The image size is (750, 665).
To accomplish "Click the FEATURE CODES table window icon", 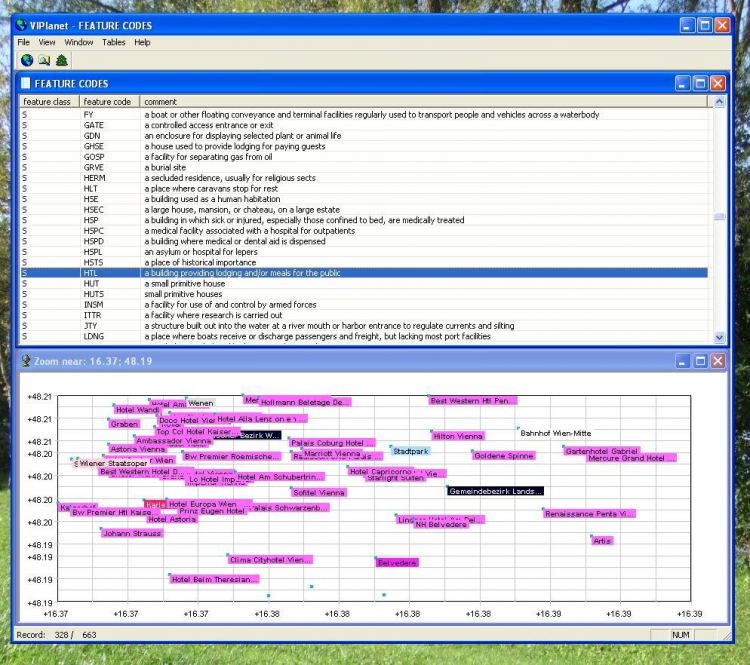I will (25, 83).
